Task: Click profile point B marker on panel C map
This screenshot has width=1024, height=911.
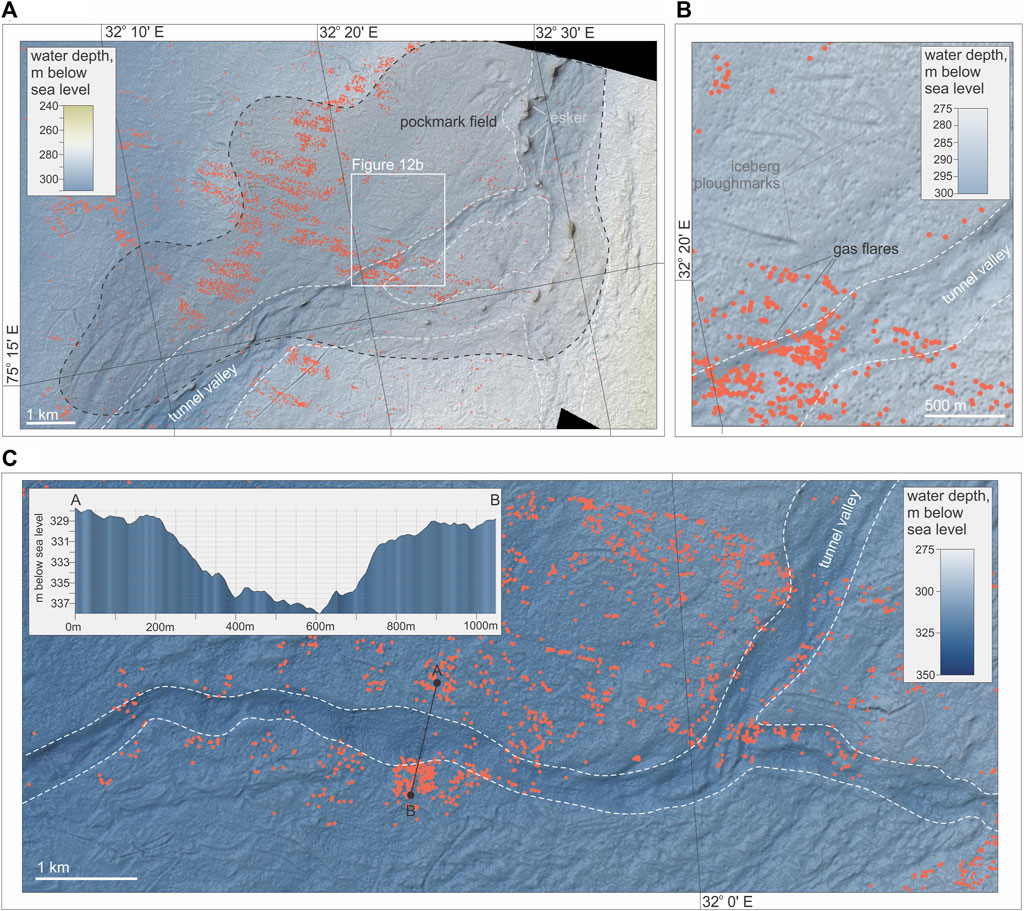Action: (410, 795)
